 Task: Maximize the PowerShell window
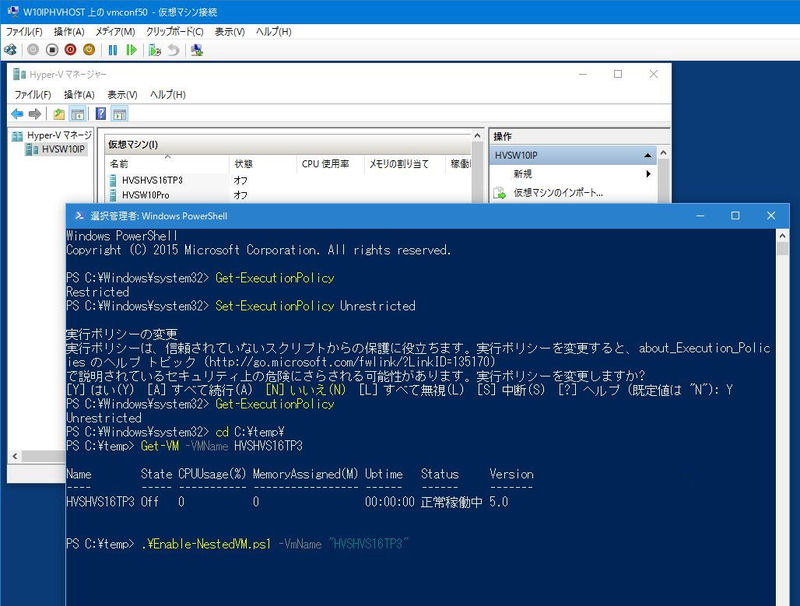pos(735,216)
